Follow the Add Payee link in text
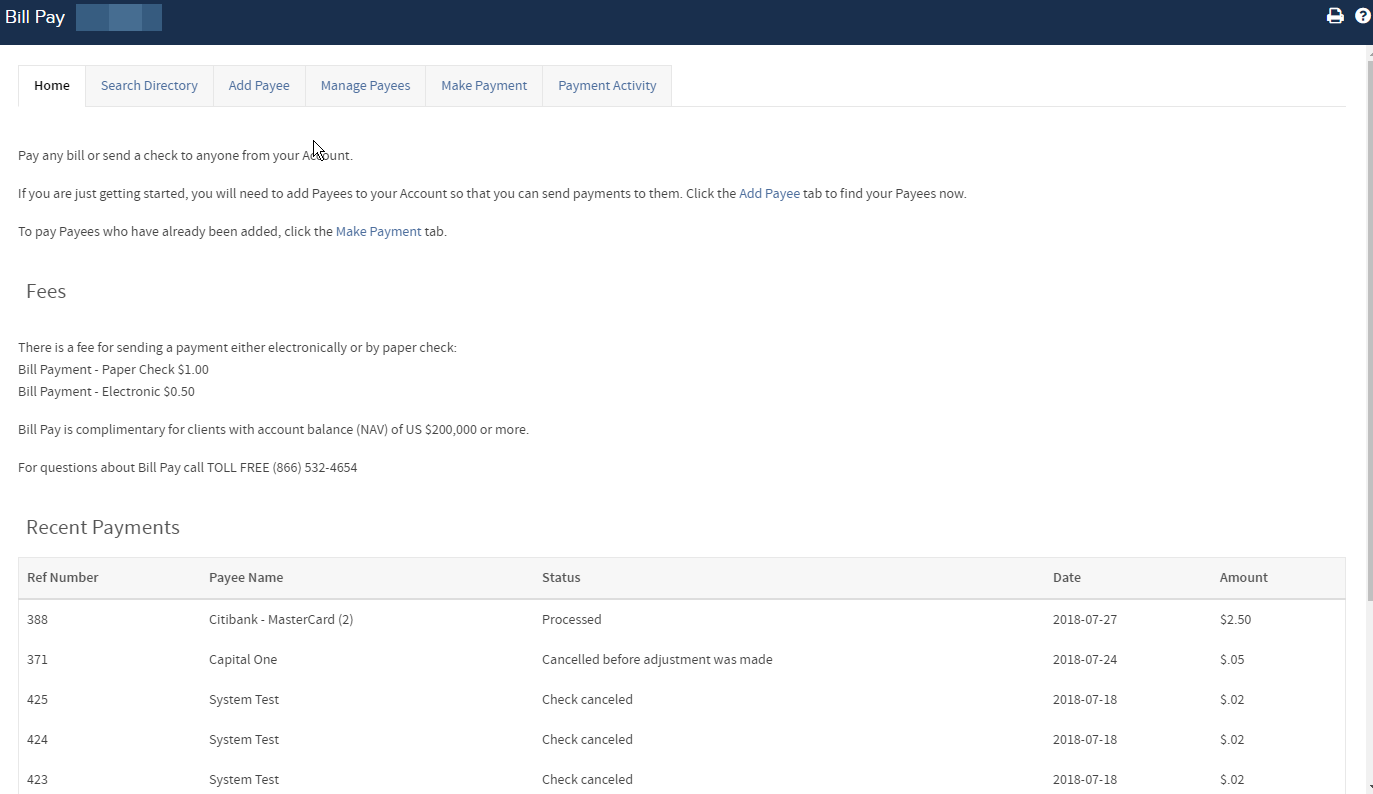Screen dimensions: 1373x794 tap(769, 194)
